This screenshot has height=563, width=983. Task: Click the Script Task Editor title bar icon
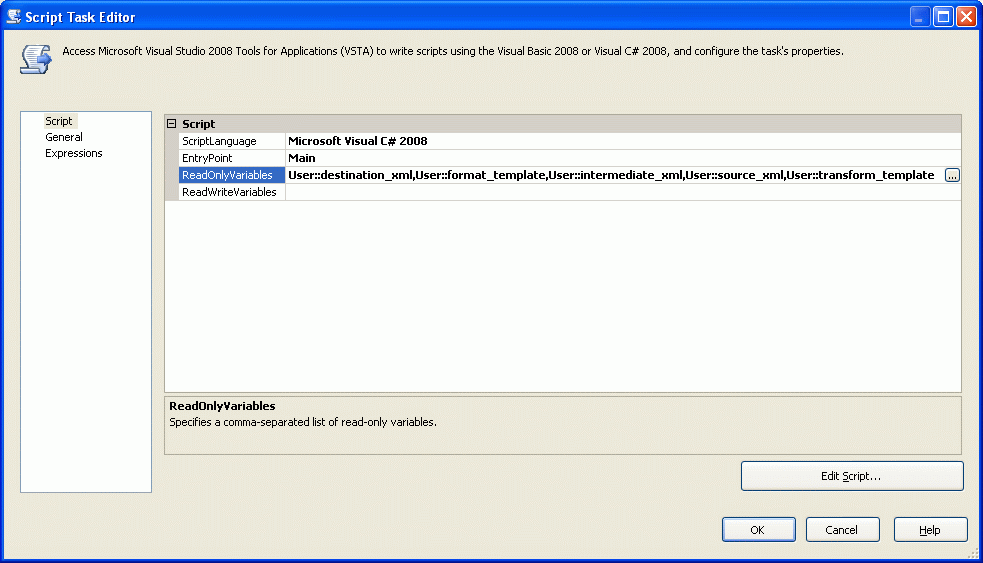pyautogui.click(x=15, y=17)
